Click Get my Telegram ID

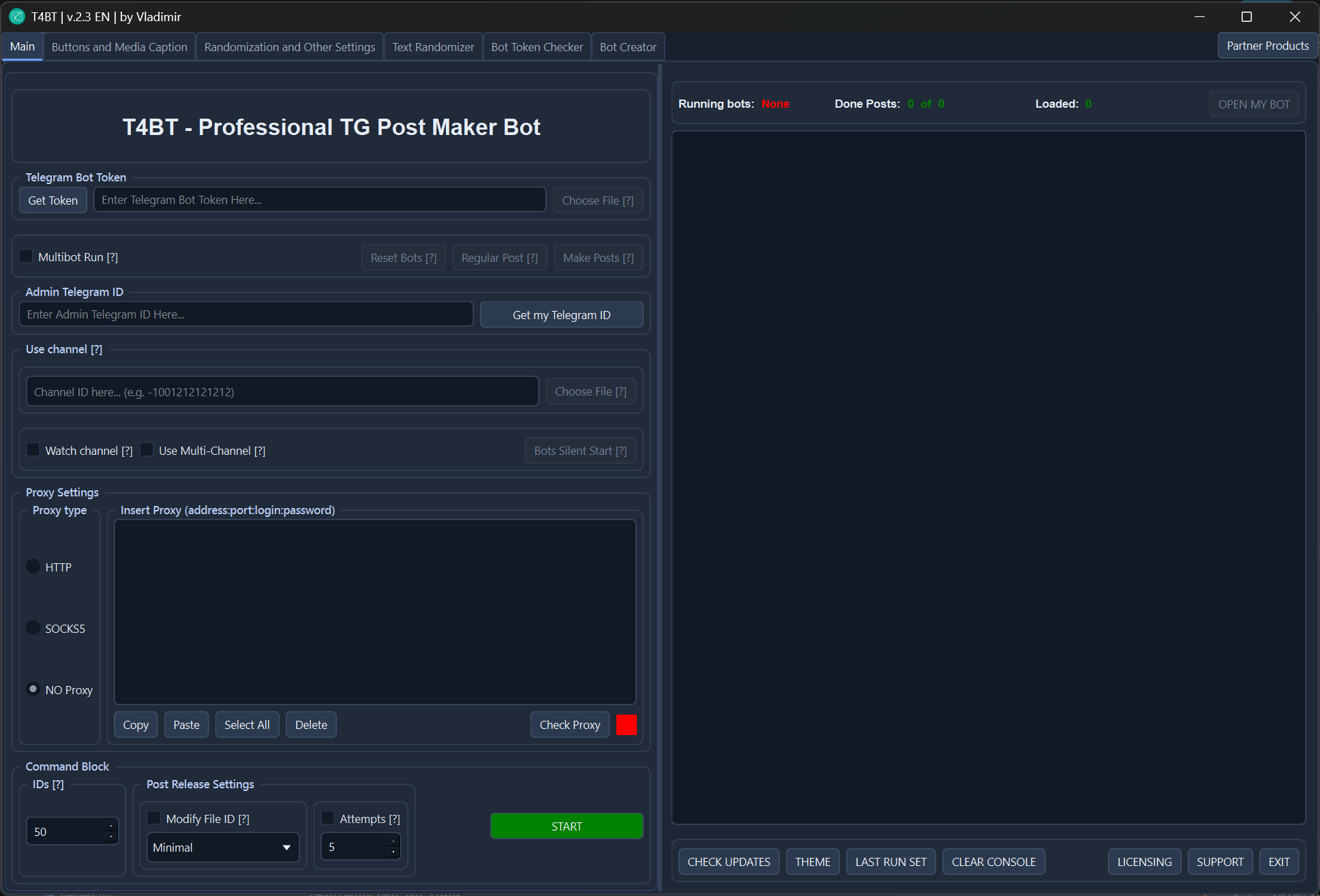[562, 315]
